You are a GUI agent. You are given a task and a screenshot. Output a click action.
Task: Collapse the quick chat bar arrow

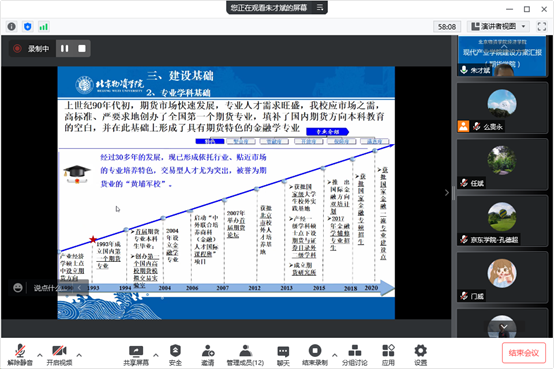pos(79,288)
